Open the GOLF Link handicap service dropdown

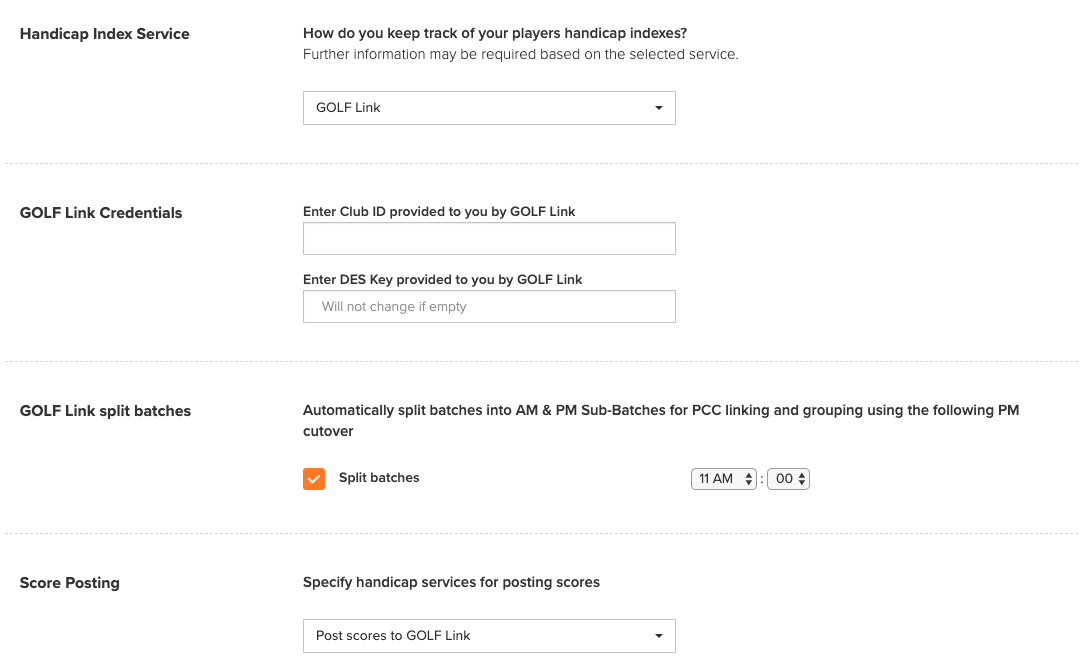tap(489, 108)
